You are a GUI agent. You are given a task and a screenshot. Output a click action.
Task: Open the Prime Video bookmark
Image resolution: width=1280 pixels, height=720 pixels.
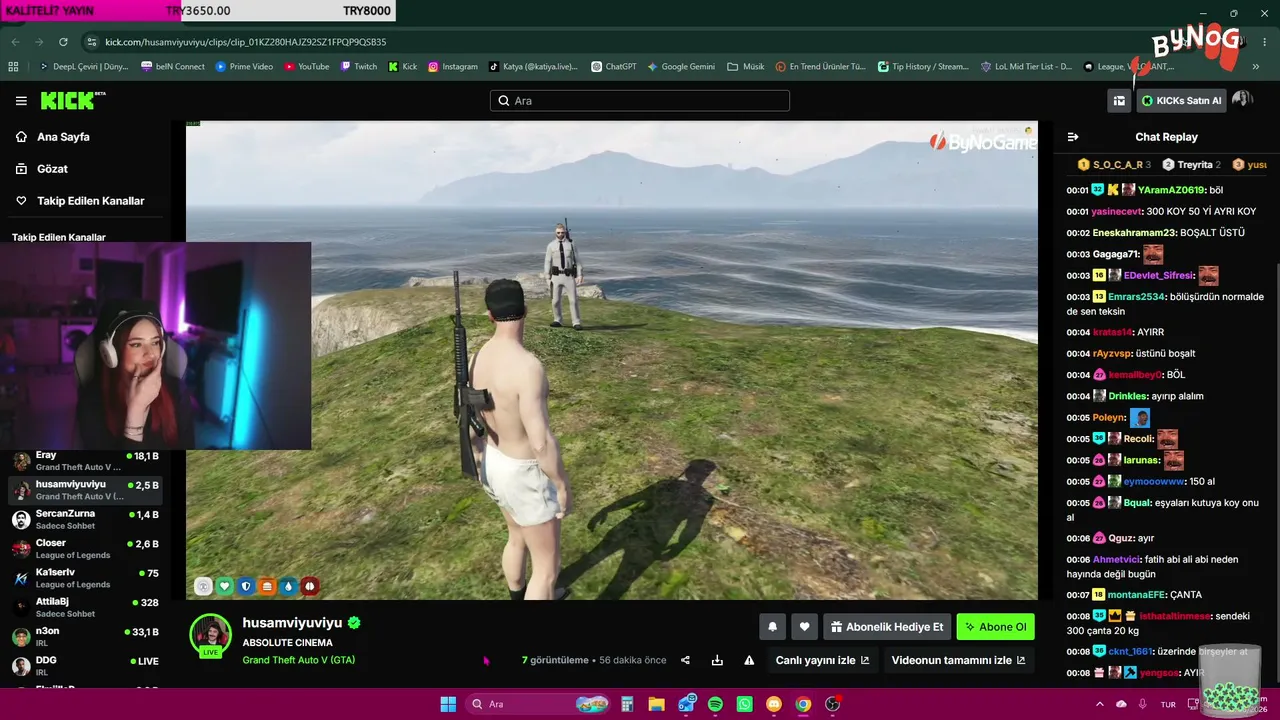pos(244,67)
